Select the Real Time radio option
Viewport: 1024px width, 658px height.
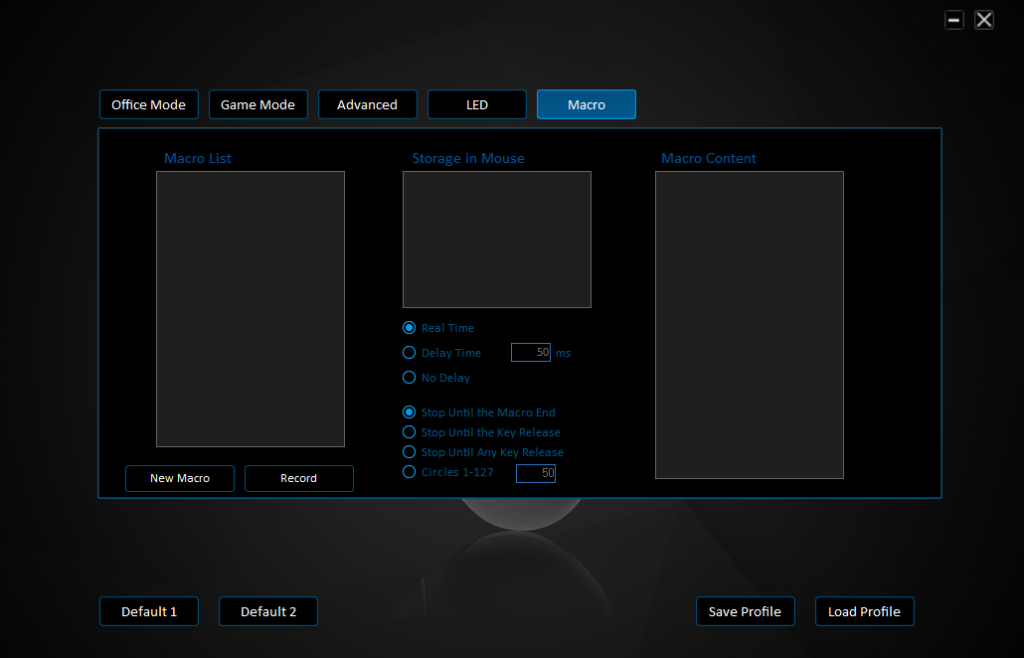[x=409, y=328]
